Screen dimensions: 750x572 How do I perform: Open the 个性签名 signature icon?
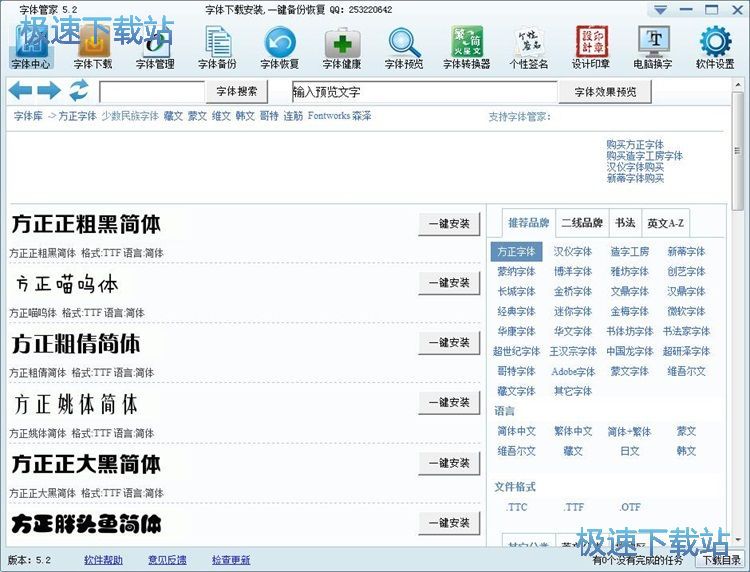click(x=529, y=47)
